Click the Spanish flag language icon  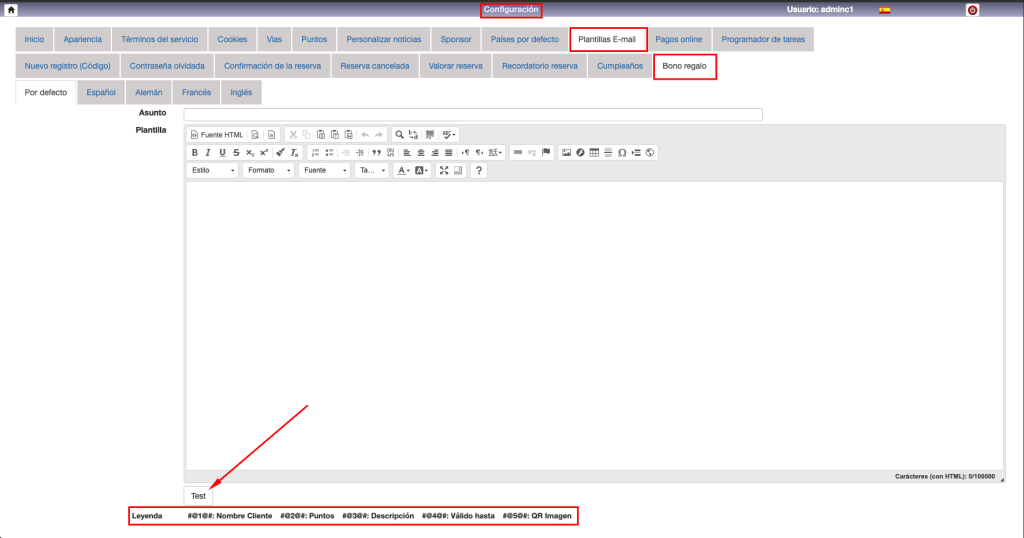pos(885,10)
